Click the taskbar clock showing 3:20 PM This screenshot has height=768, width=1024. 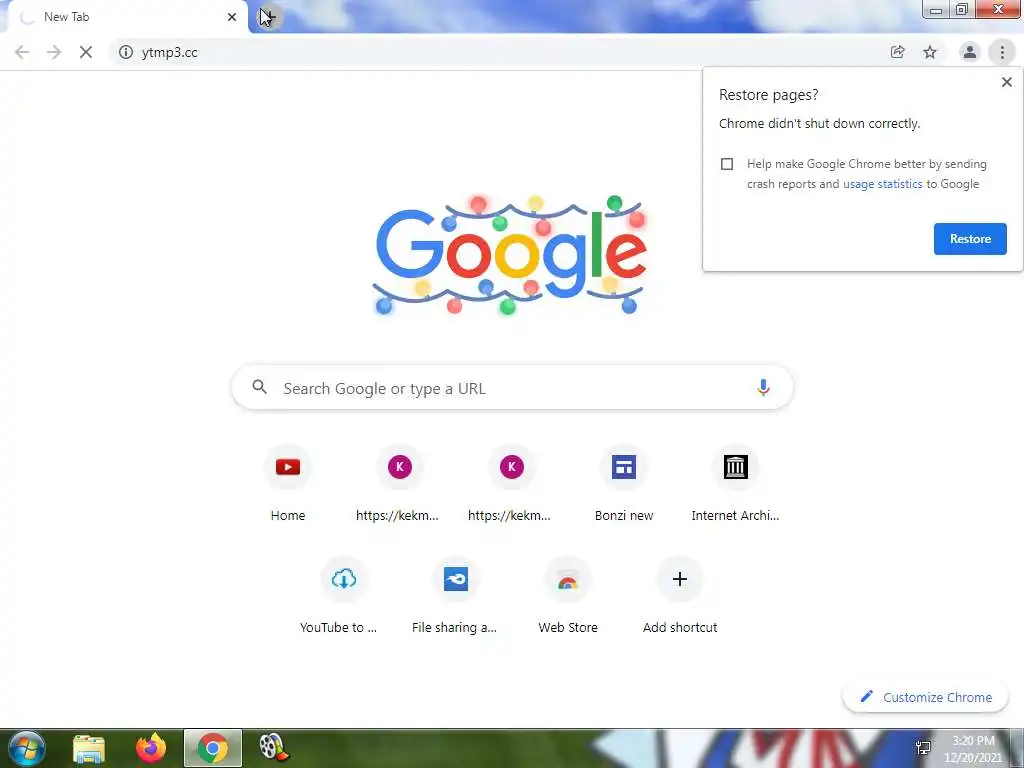tap(973, 749)
